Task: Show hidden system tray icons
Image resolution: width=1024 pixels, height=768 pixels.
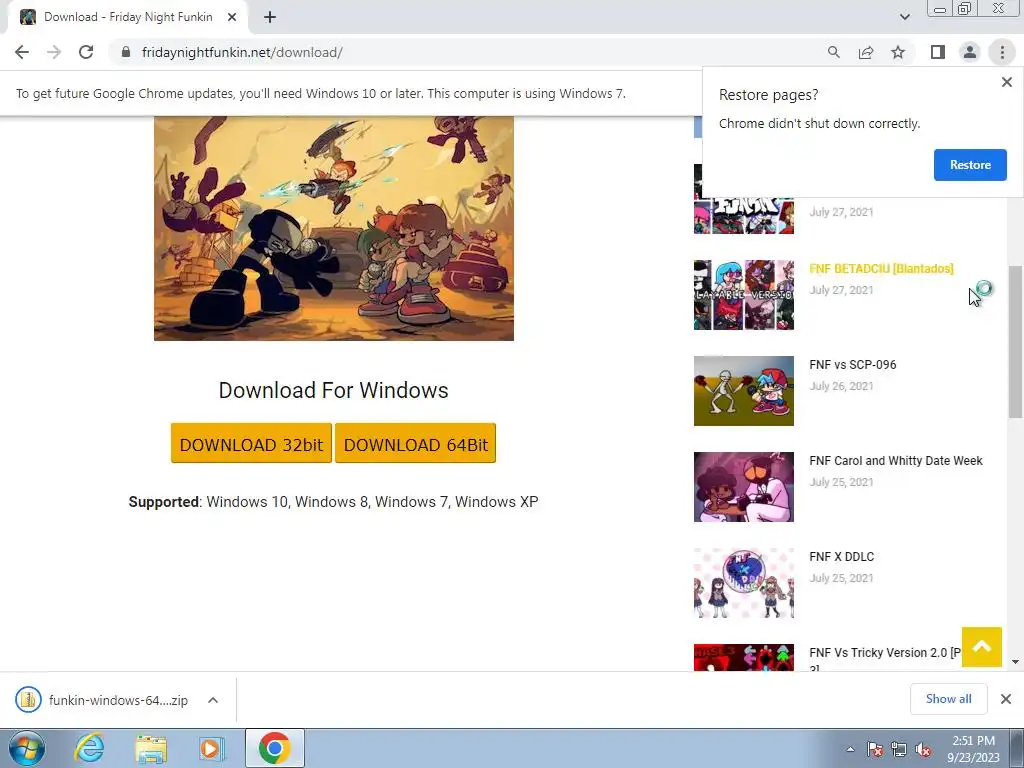Action: click(850, 749)
